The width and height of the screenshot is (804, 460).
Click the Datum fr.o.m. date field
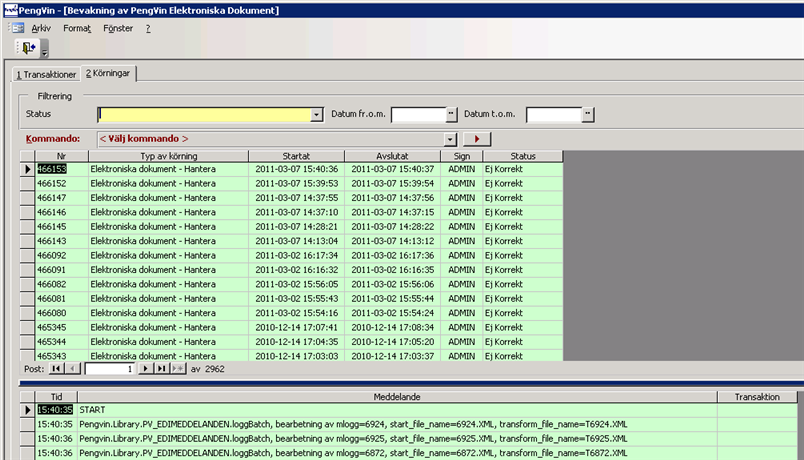pos(418,115)
